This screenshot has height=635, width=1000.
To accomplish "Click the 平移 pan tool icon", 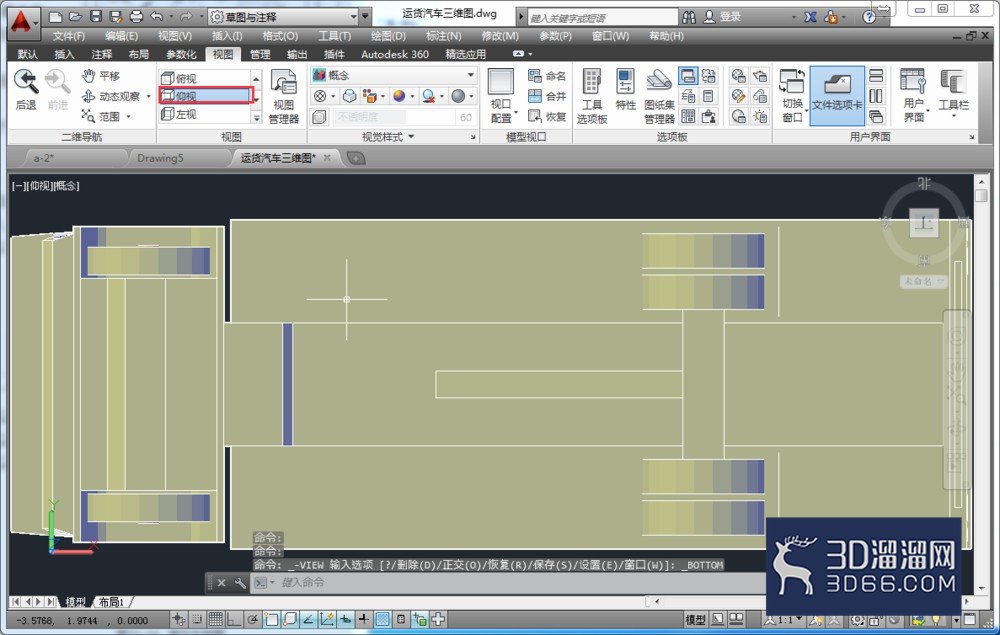I will [89, 76].
